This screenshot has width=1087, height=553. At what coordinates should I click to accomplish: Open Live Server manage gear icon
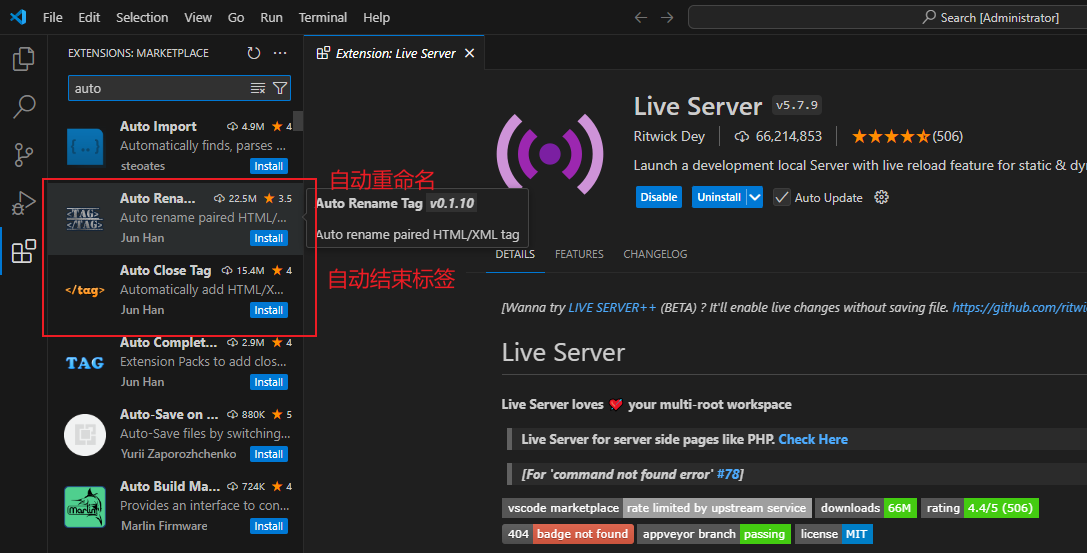[x=881, y=198]
